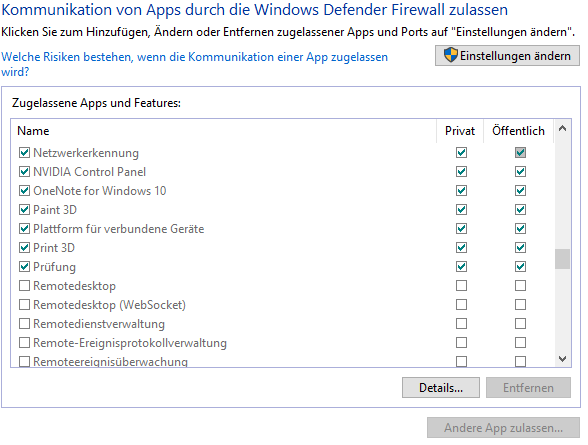Toggle OneNote for Windows 10 Privat checkbox
The height and width of the screenshot is (445, 588).
tap(461, 190)
